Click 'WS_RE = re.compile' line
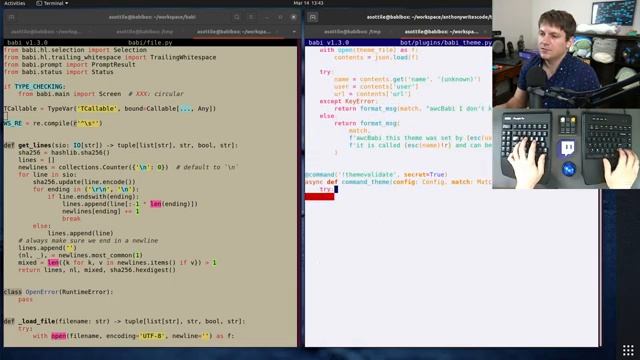The width and height of the screenshot is (640, 360). click(53, 123)
